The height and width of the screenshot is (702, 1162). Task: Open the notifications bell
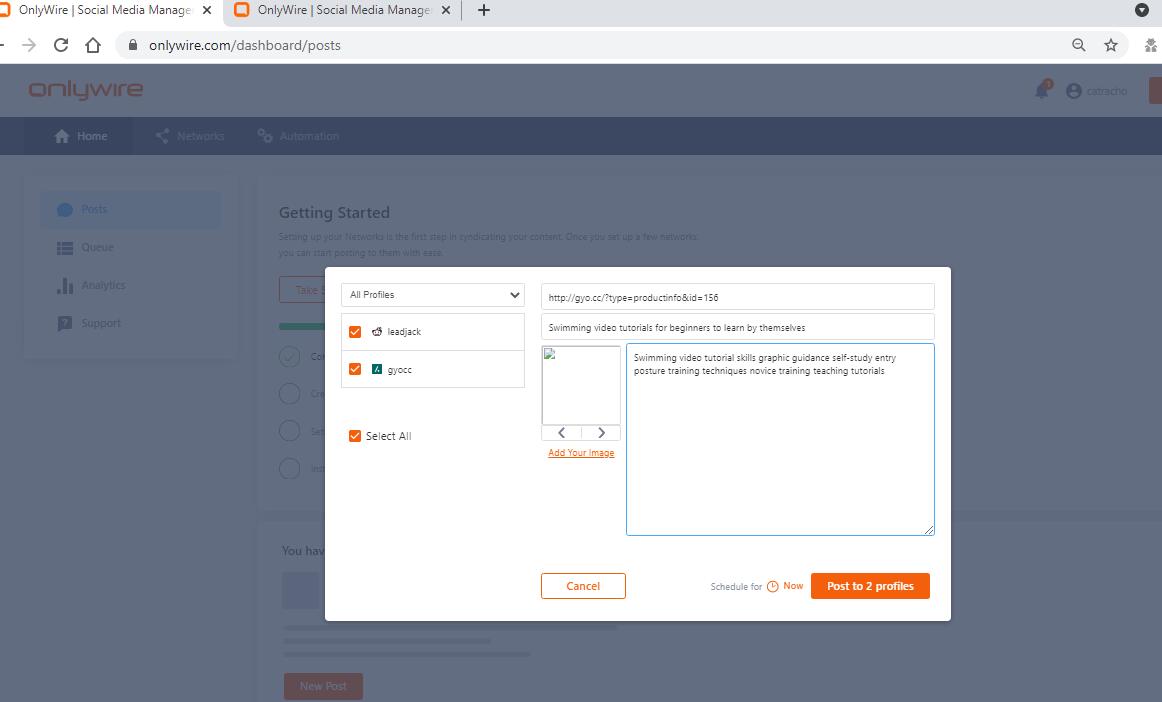1043,90
